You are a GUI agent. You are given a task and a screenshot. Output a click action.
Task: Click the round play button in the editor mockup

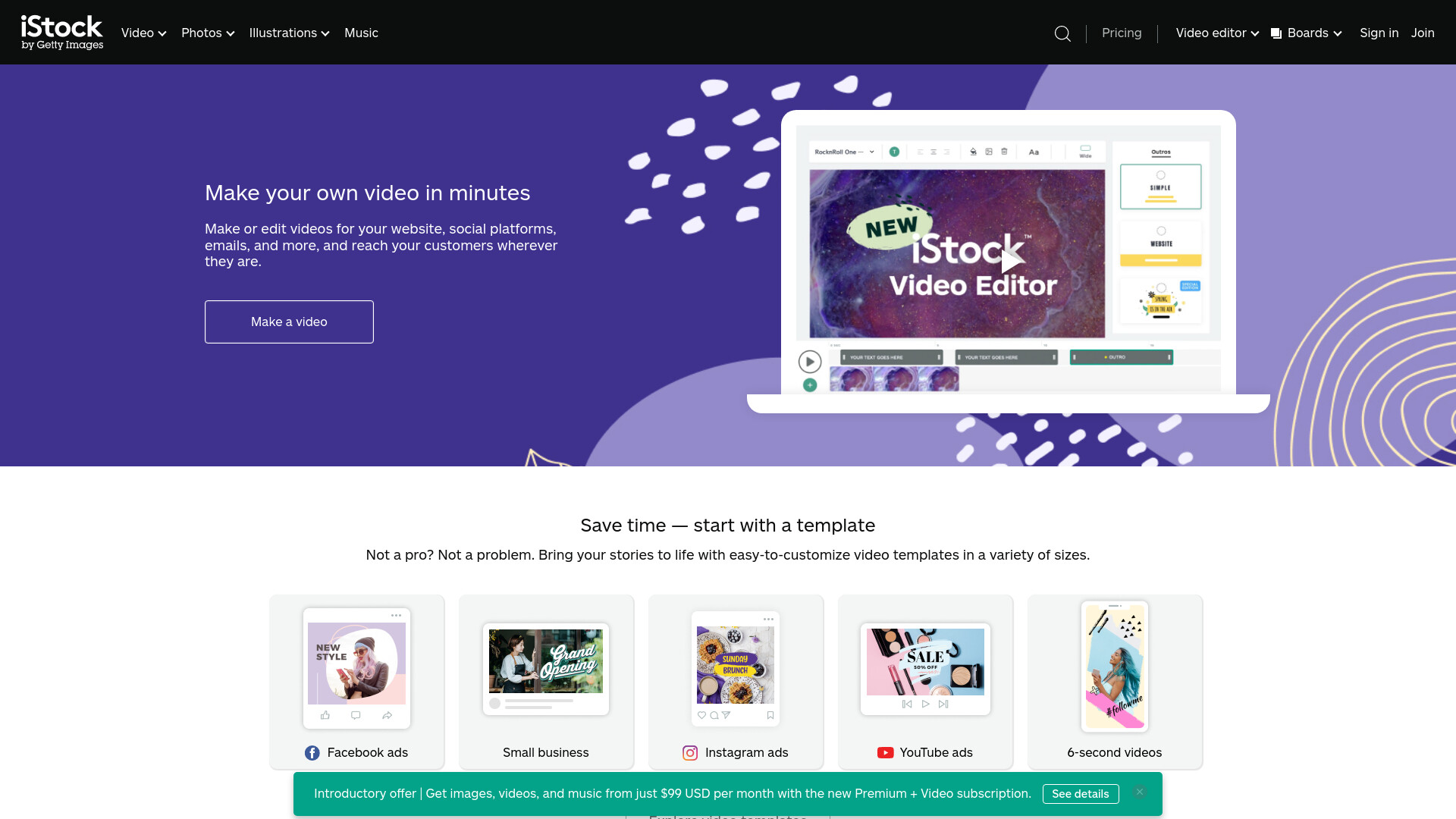click(x=810, y=362)
